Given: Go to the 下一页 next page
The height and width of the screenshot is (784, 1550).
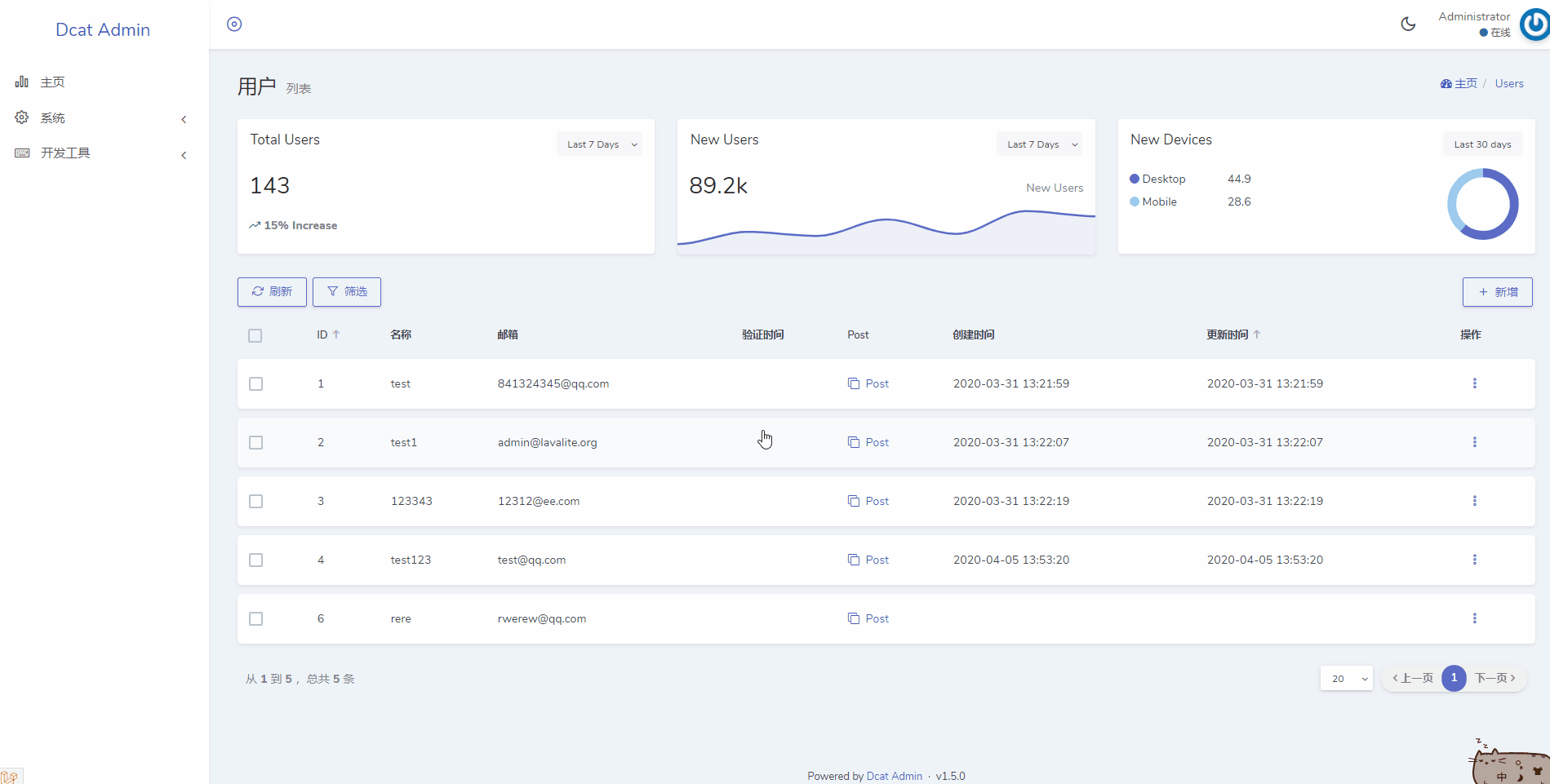Looking at the screenshot, I should pos(1494,678).
